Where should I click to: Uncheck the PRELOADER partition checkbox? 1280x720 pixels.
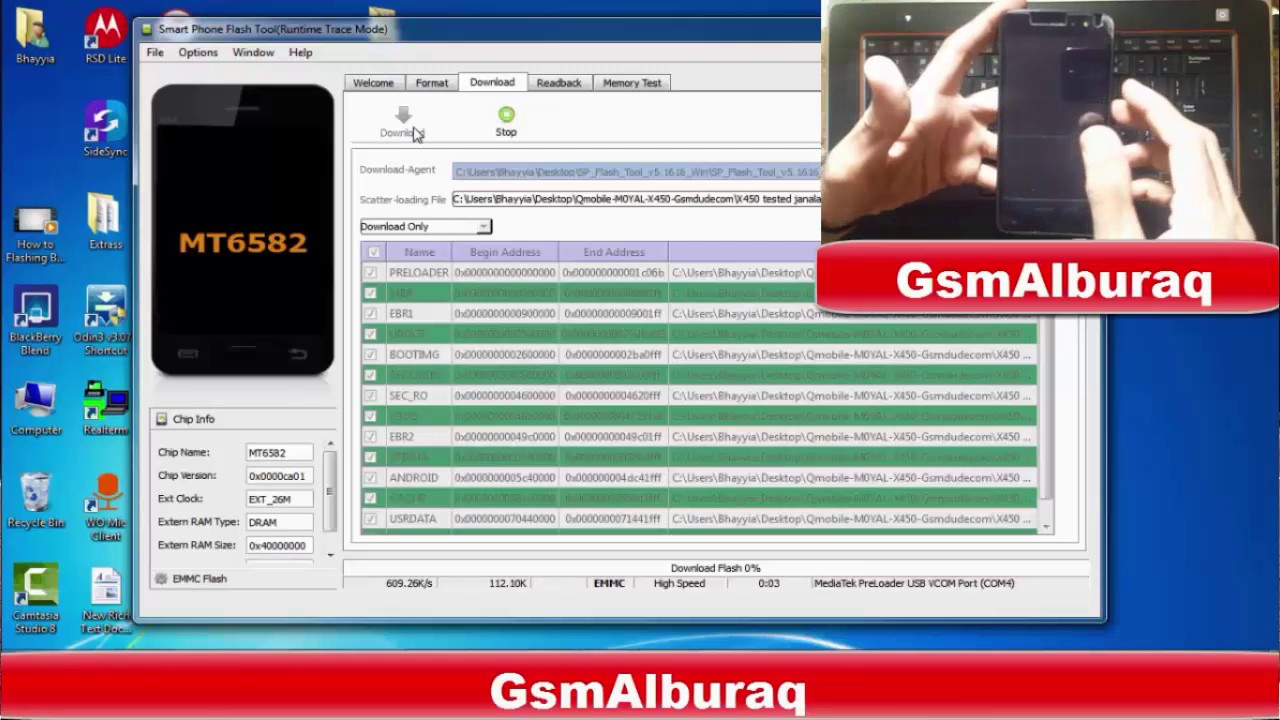pos(371,273)
